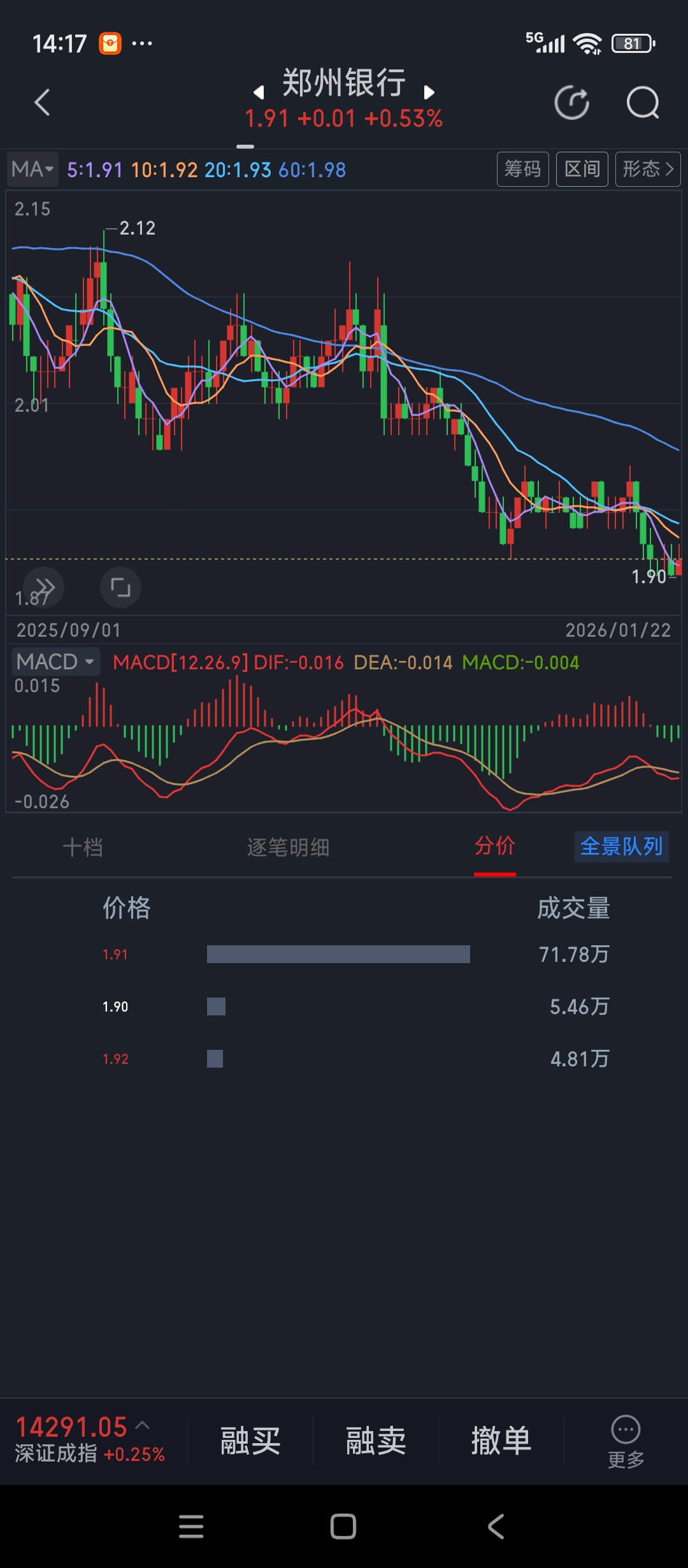Tap the 5.46万 volume value
The height and width of the screenshot is (1568, 688).
coord(580,1006)
